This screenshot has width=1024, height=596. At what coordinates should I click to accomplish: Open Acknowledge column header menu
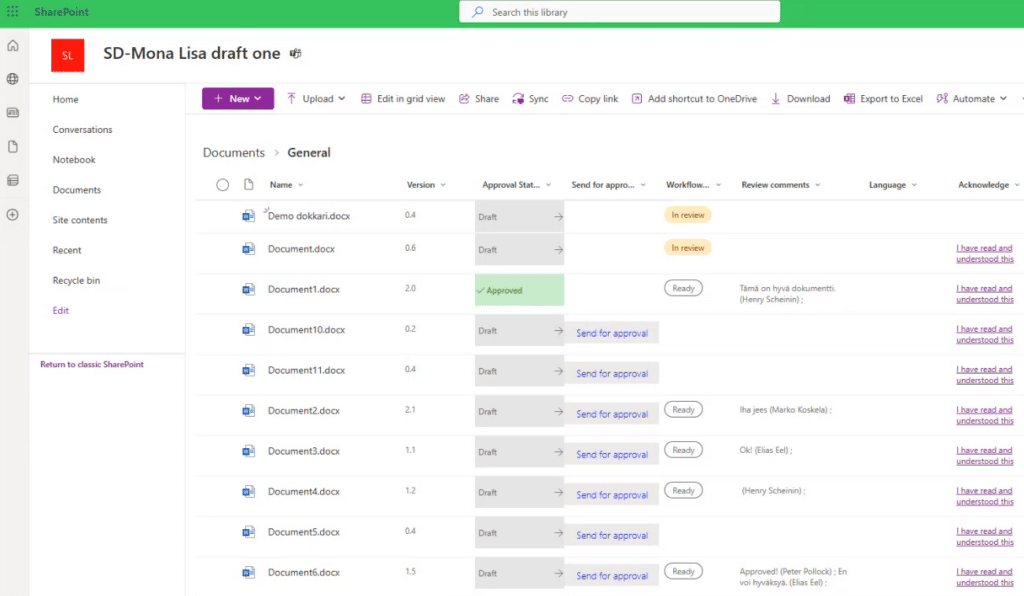[x=989, y=185]
